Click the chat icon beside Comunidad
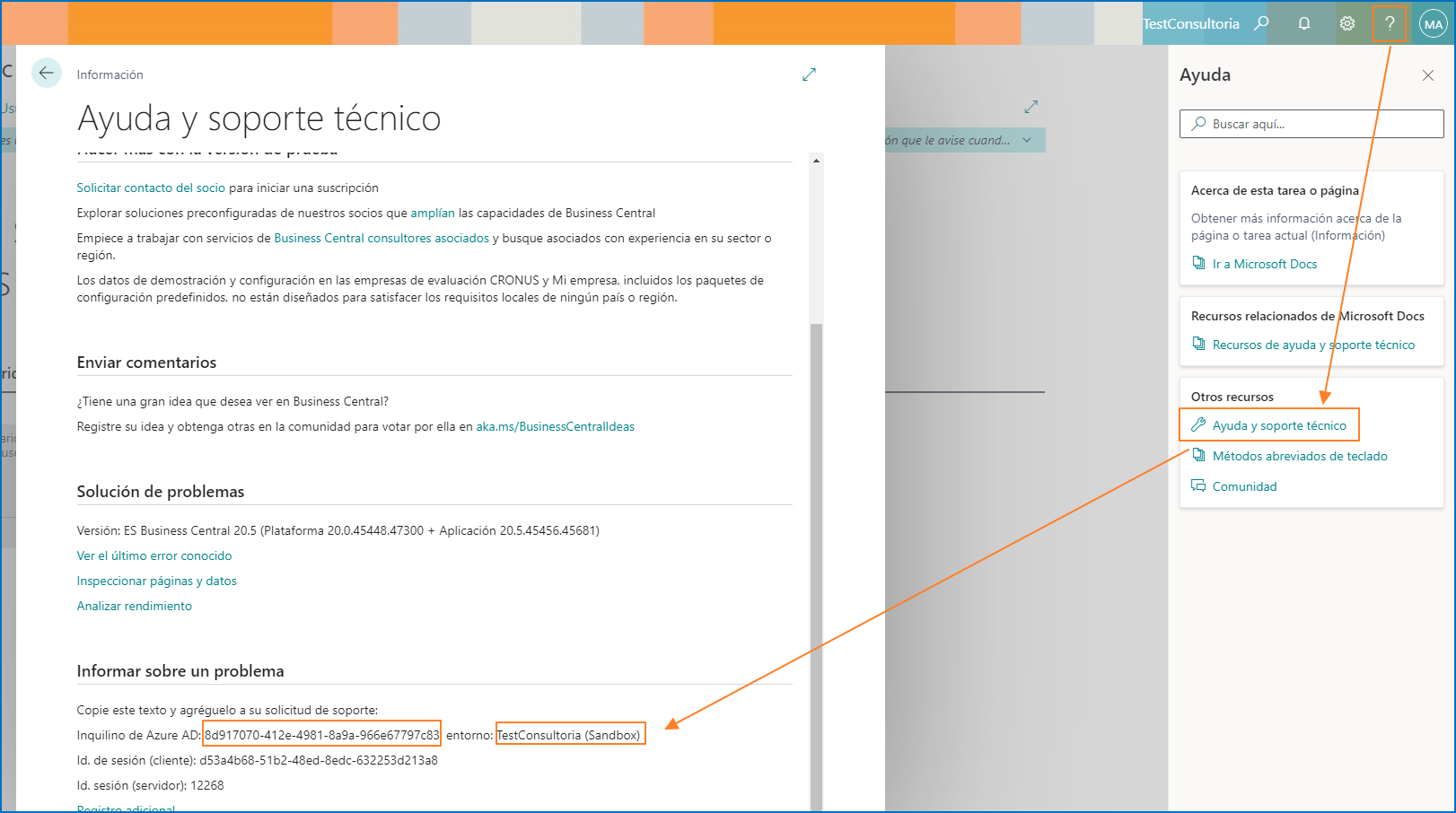 [1198, 485]
